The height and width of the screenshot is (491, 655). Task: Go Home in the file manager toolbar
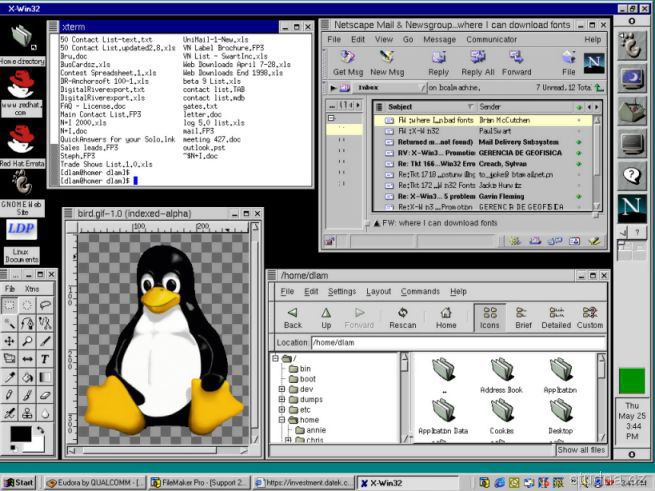(x=446, y=316)
